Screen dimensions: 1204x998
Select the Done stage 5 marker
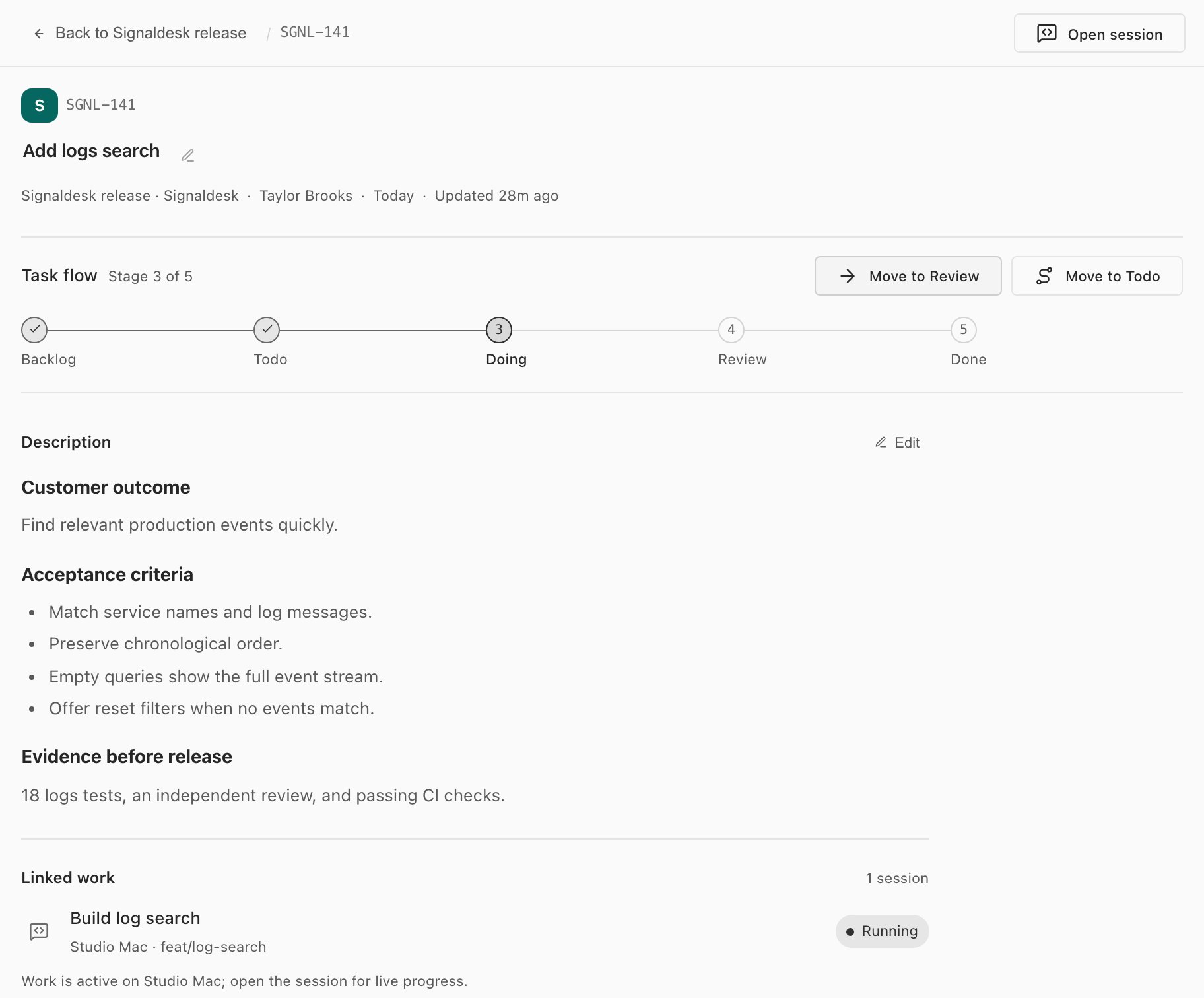(x=964, y=330)
